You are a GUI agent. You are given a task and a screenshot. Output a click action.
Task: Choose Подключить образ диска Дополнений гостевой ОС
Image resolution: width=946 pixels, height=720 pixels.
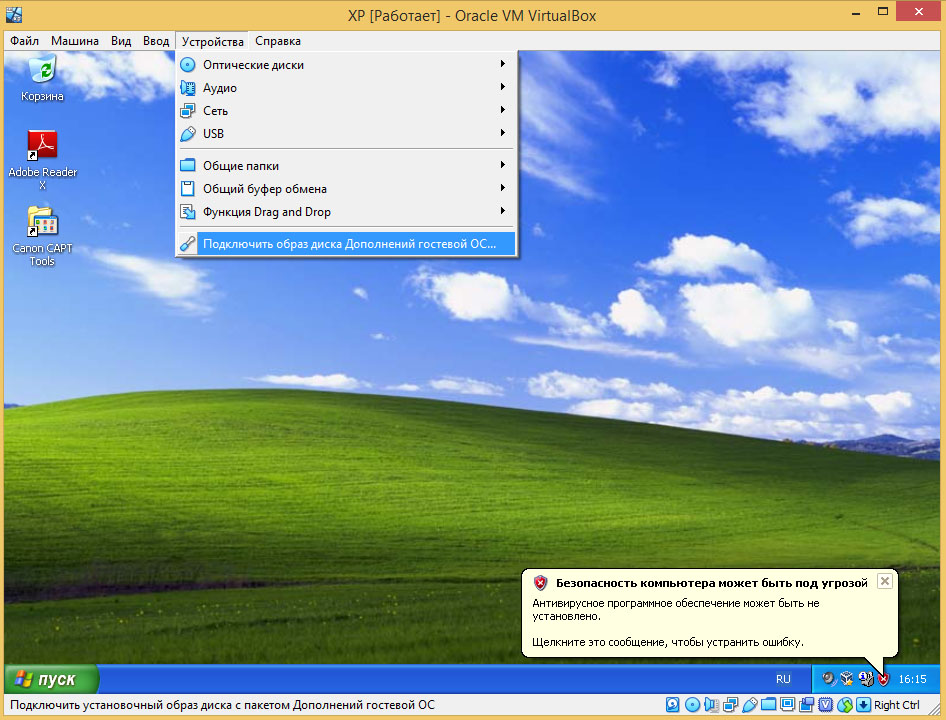(x=346, y=243)
